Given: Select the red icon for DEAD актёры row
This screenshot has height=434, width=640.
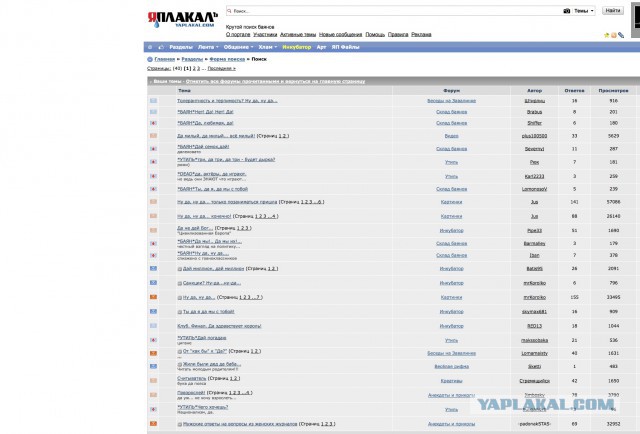Looking at the screenshot, I should click(153, 176).
